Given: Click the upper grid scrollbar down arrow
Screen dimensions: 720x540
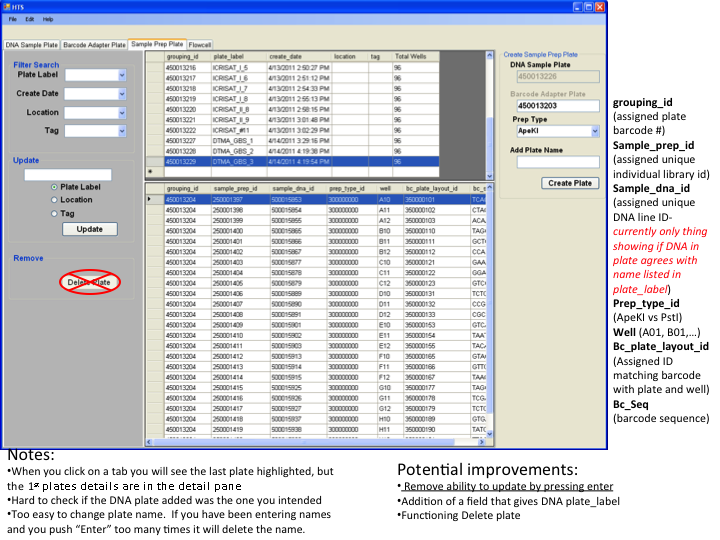Looking at the screenshot, I should coord(489,176).
